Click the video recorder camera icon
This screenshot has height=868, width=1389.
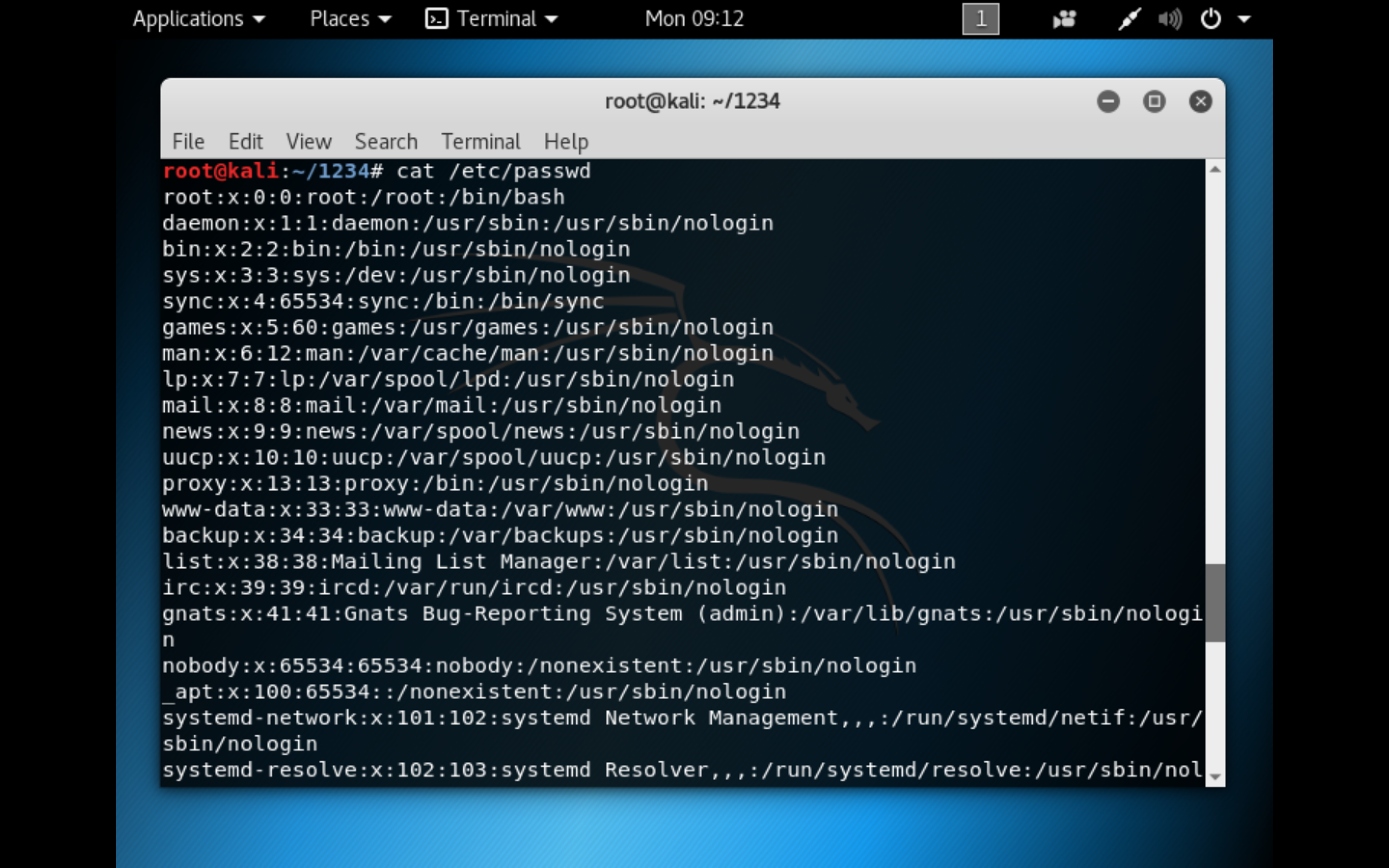(x=1064, y=19)
